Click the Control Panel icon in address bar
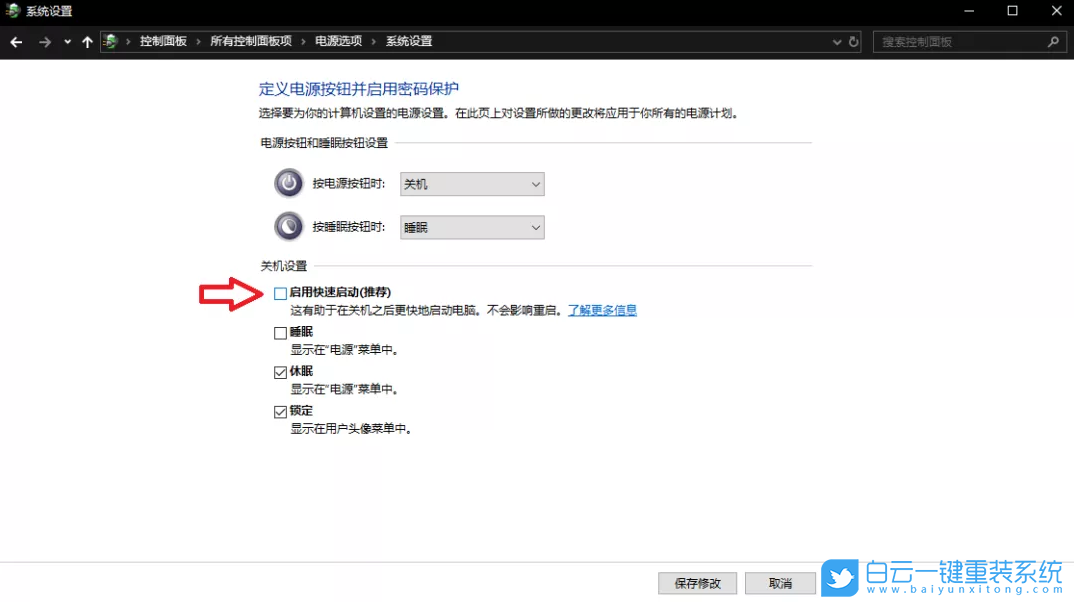Image resolution: width=1074 pixels, height=602 pixels. coord(112,42)
